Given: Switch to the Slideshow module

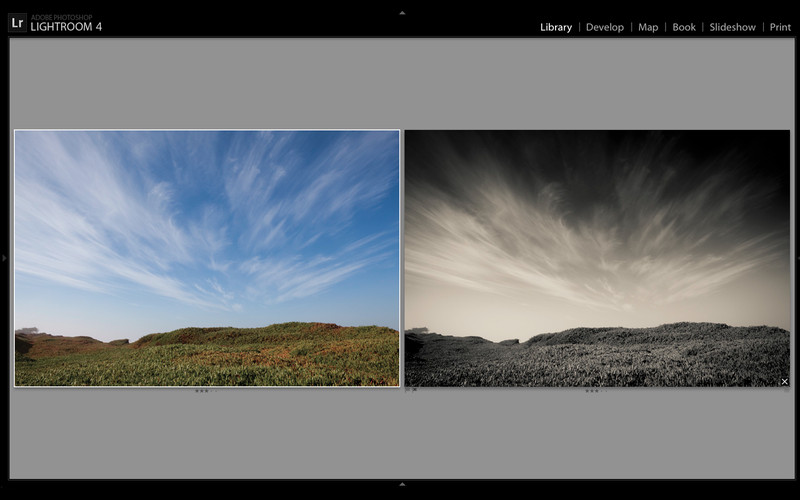Looking at the screenshot, I should coord(732,27).
